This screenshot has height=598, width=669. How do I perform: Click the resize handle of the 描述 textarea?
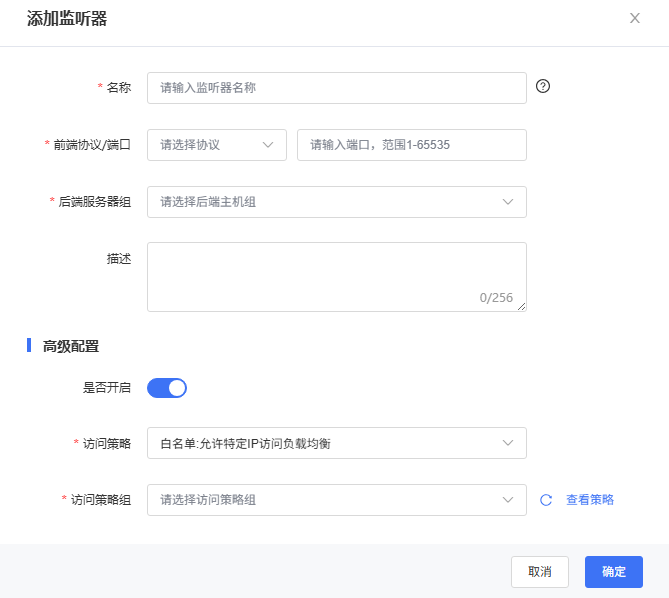522,307
